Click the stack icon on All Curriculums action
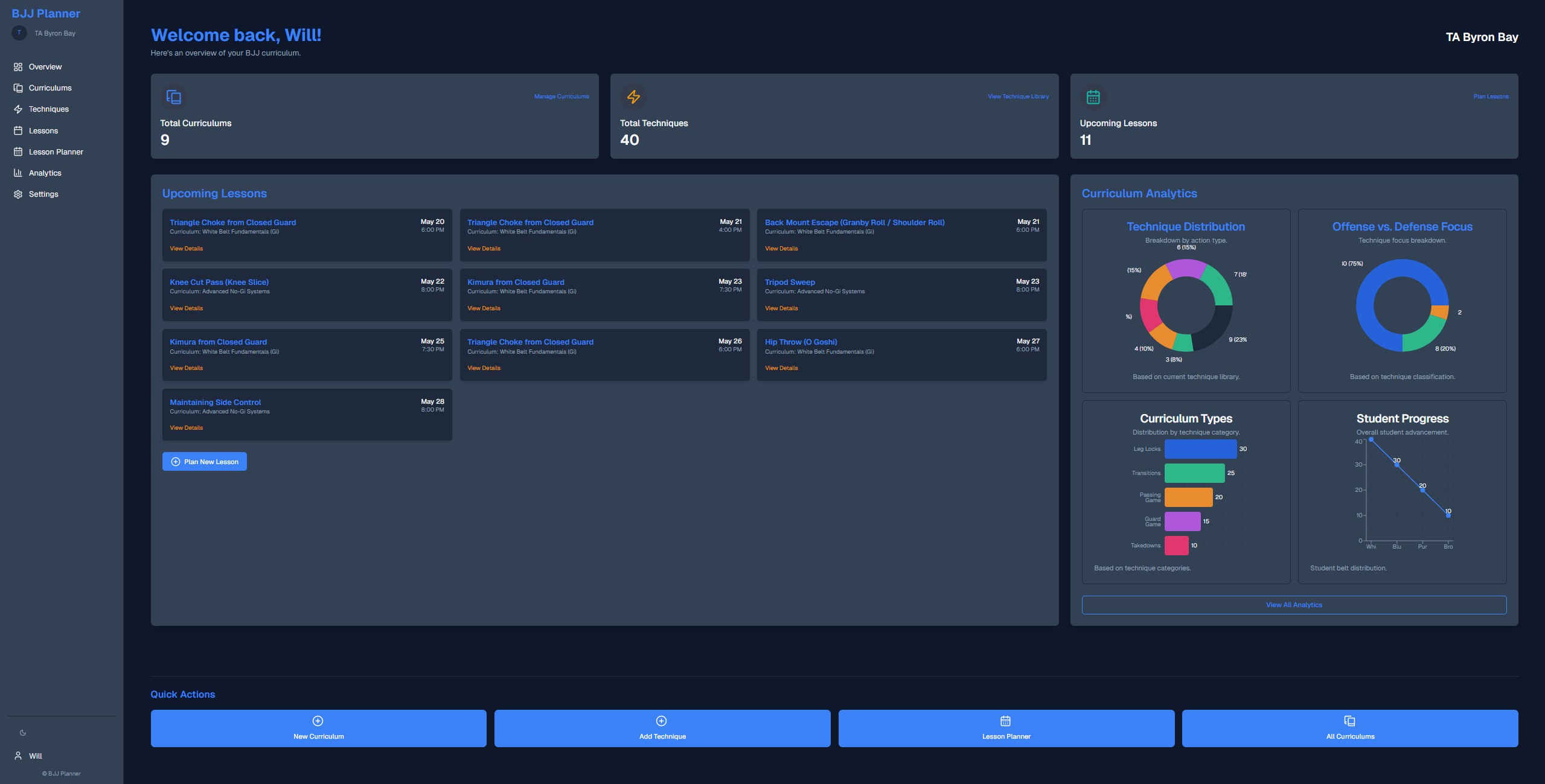The height and width of the screenshot is (784, 1545). (1350, 721)
